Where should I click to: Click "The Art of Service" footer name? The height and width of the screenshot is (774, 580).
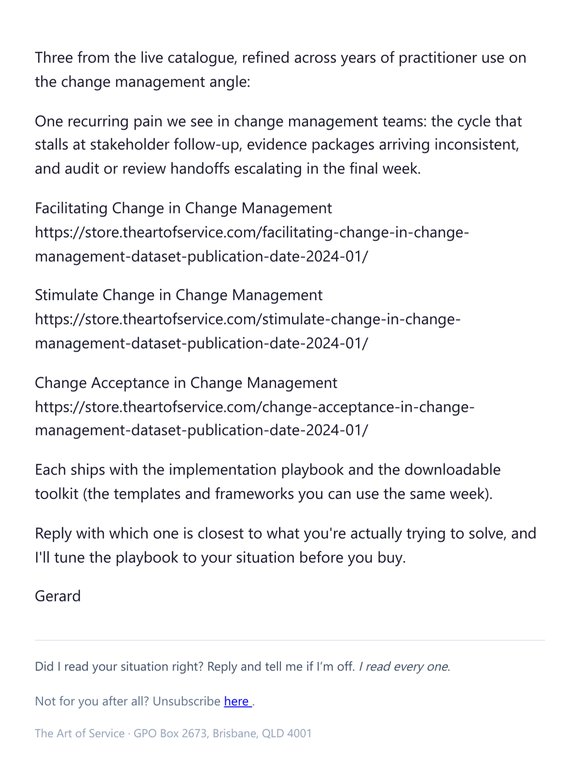pos(79,733)
